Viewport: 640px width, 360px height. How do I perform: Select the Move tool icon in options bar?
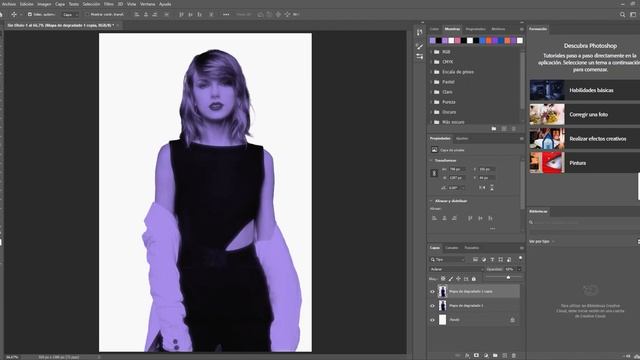point(14,14)
